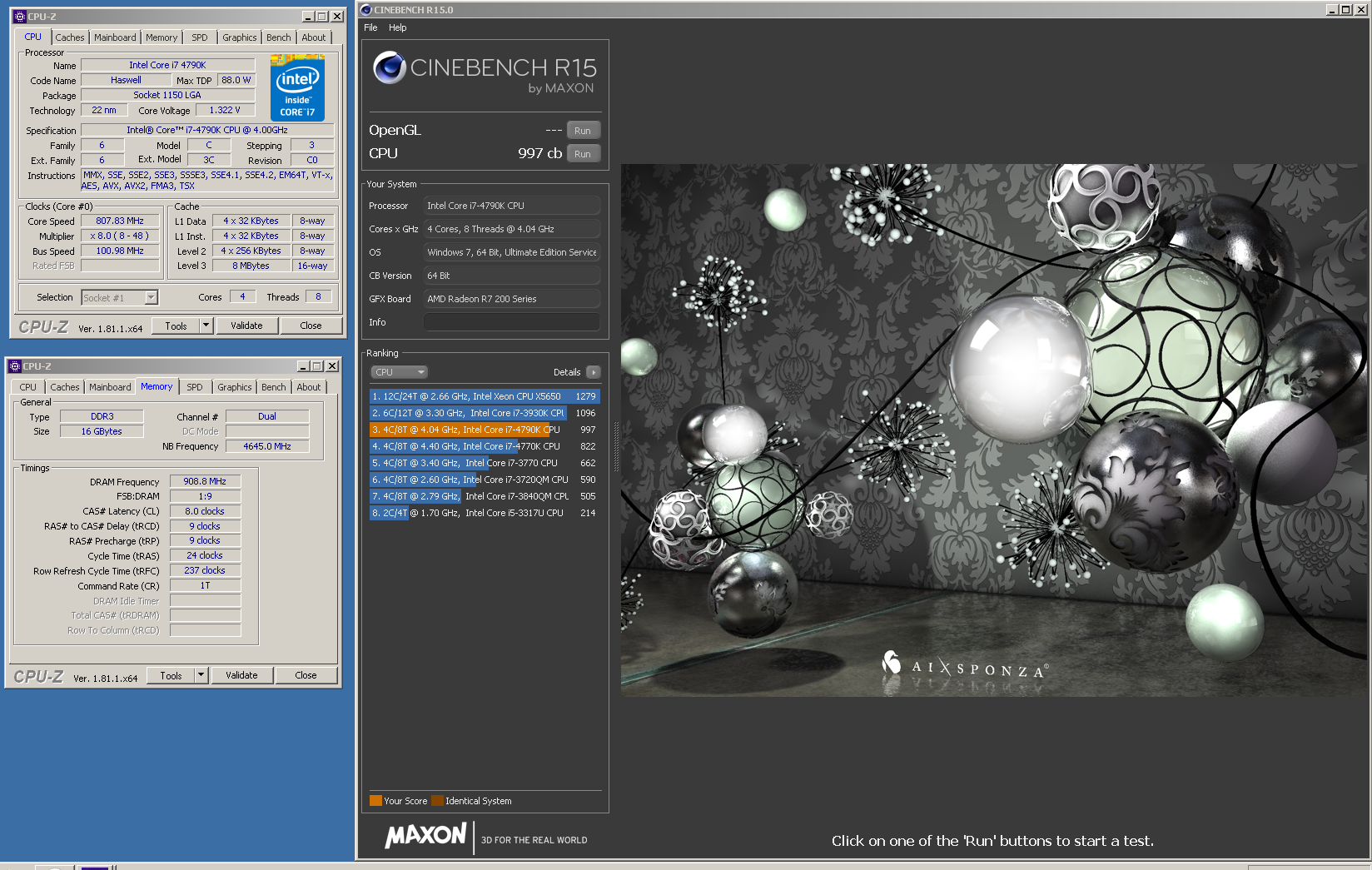Viewport: 1372px width, 870px height.
Task: Click Close button in the Memory CPU-Z window
Action: coord(306,675)
